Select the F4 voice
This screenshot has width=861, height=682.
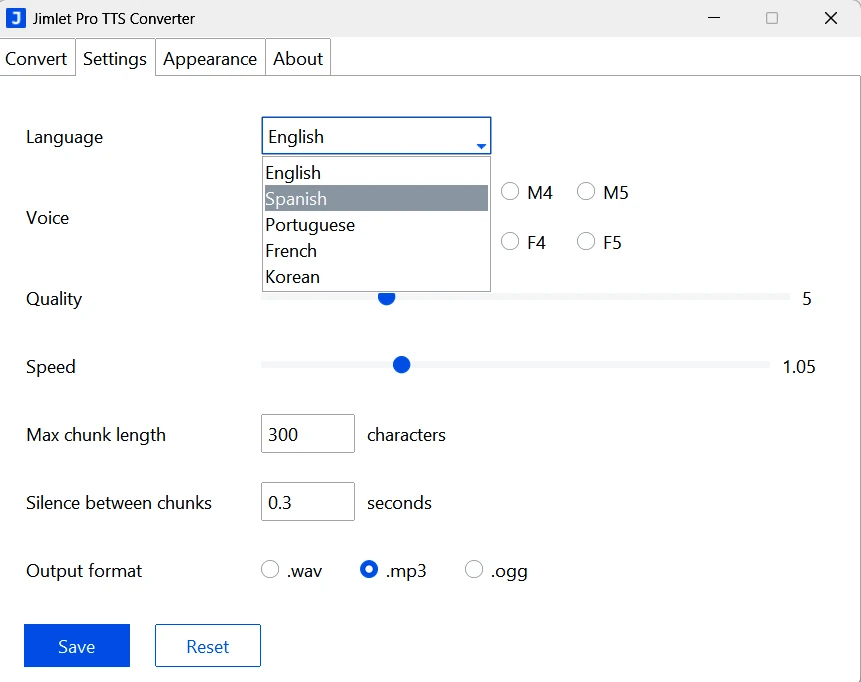pos(509,241)
